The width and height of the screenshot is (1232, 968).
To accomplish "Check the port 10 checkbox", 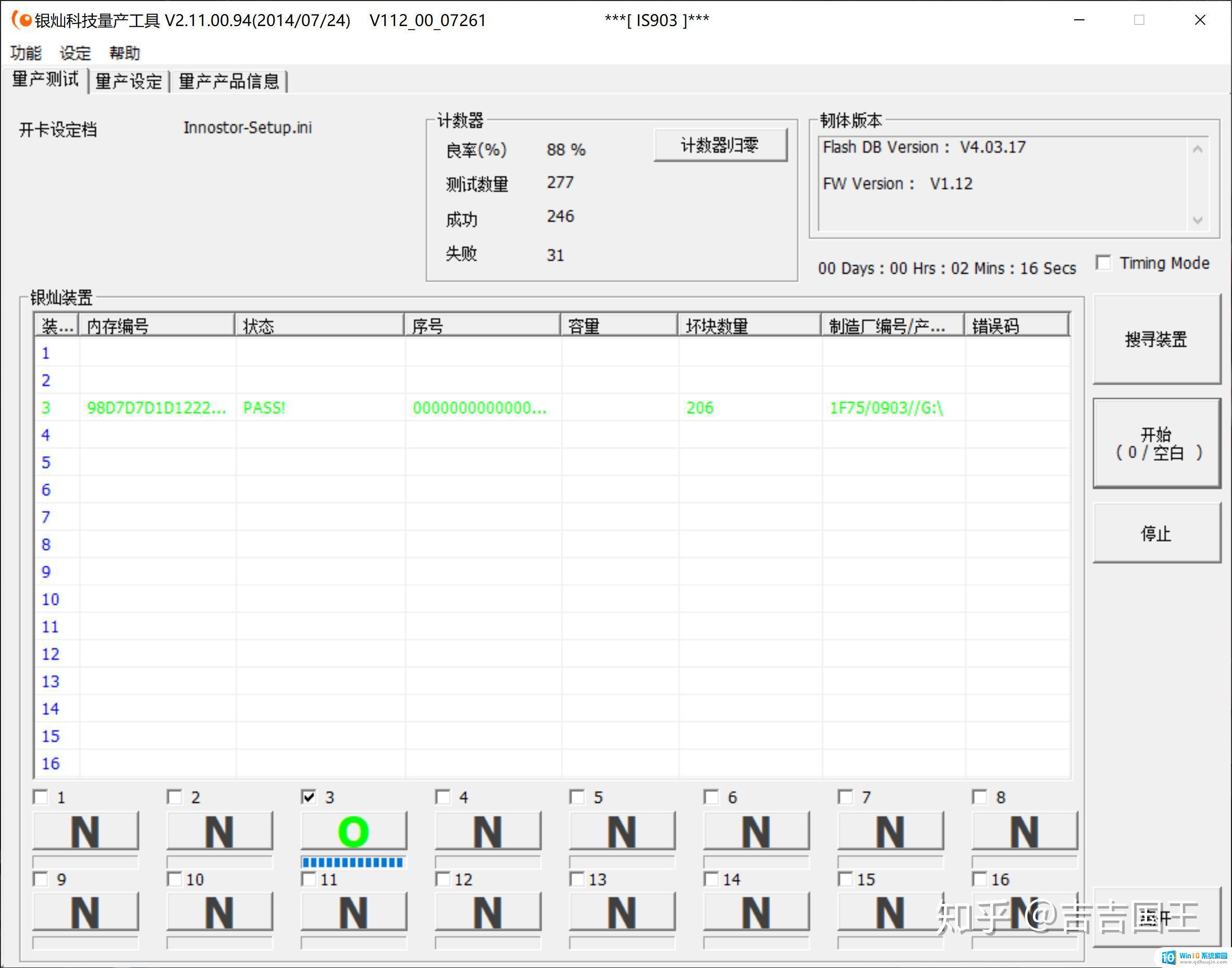I will tap(175, 879).
